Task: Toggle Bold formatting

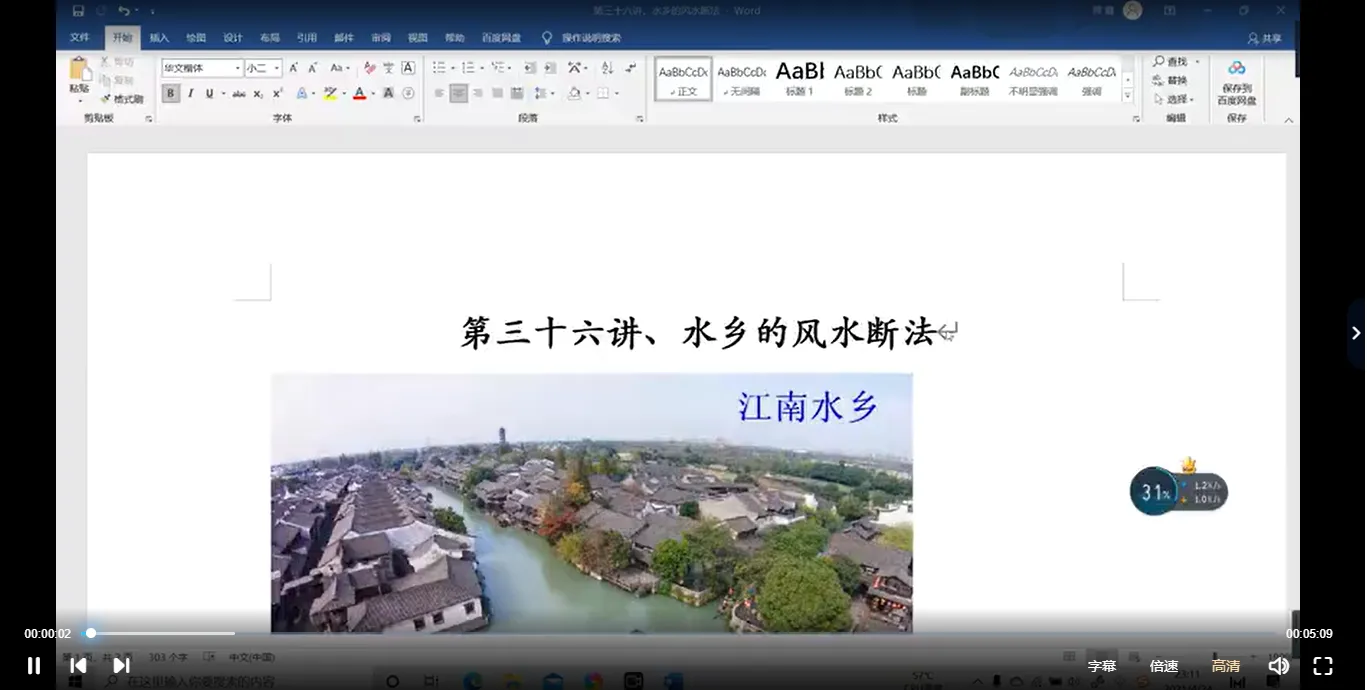Action: coord(170,93)
